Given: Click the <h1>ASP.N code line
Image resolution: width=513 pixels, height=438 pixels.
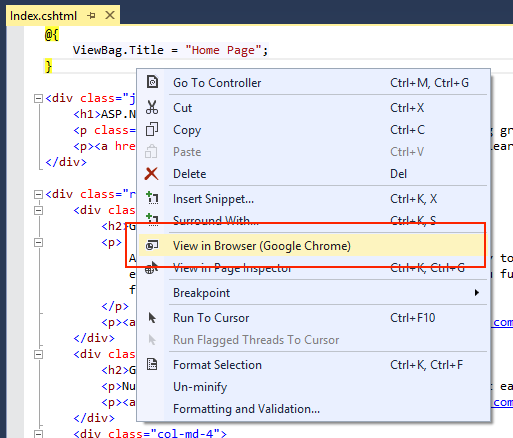Looking at the screenshot, I should (x=105, y=114).
